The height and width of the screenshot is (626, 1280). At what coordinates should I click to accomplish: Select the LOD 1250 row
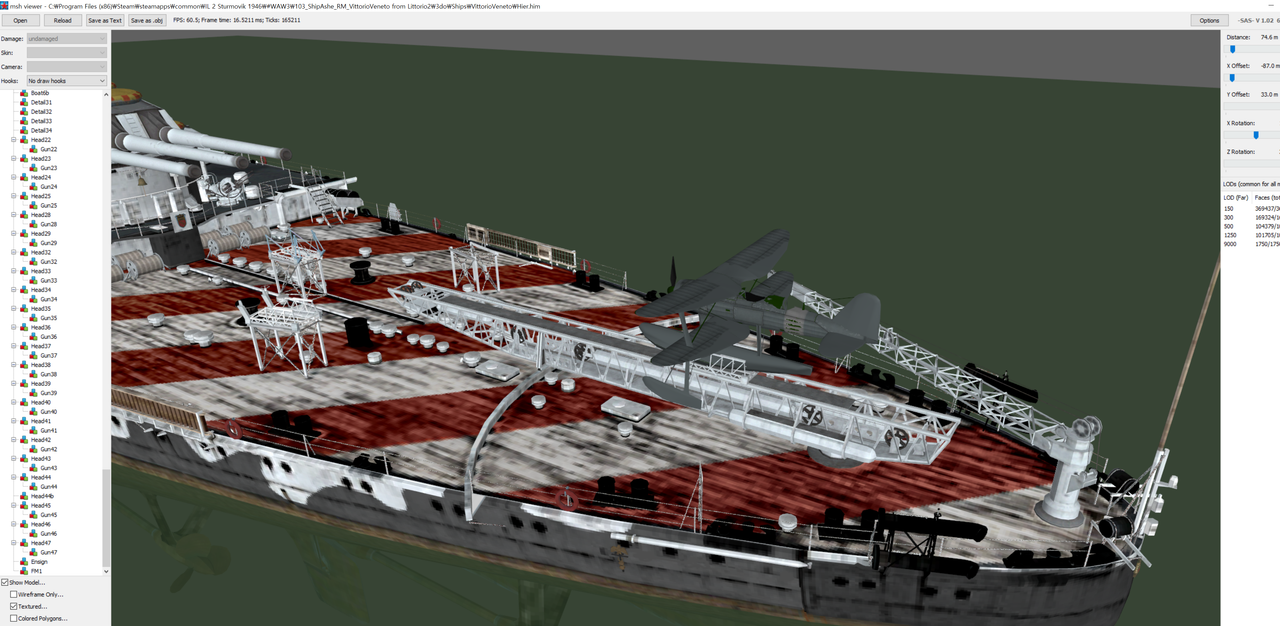(1251, 235)
